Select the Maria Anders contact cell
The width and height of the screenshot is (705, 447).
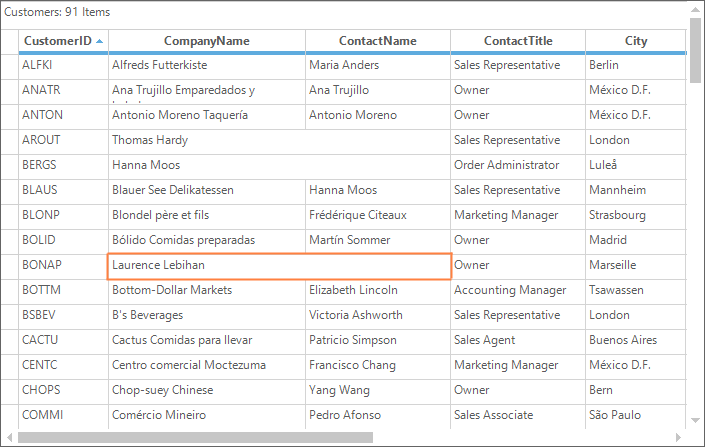[x=378, y=65]
